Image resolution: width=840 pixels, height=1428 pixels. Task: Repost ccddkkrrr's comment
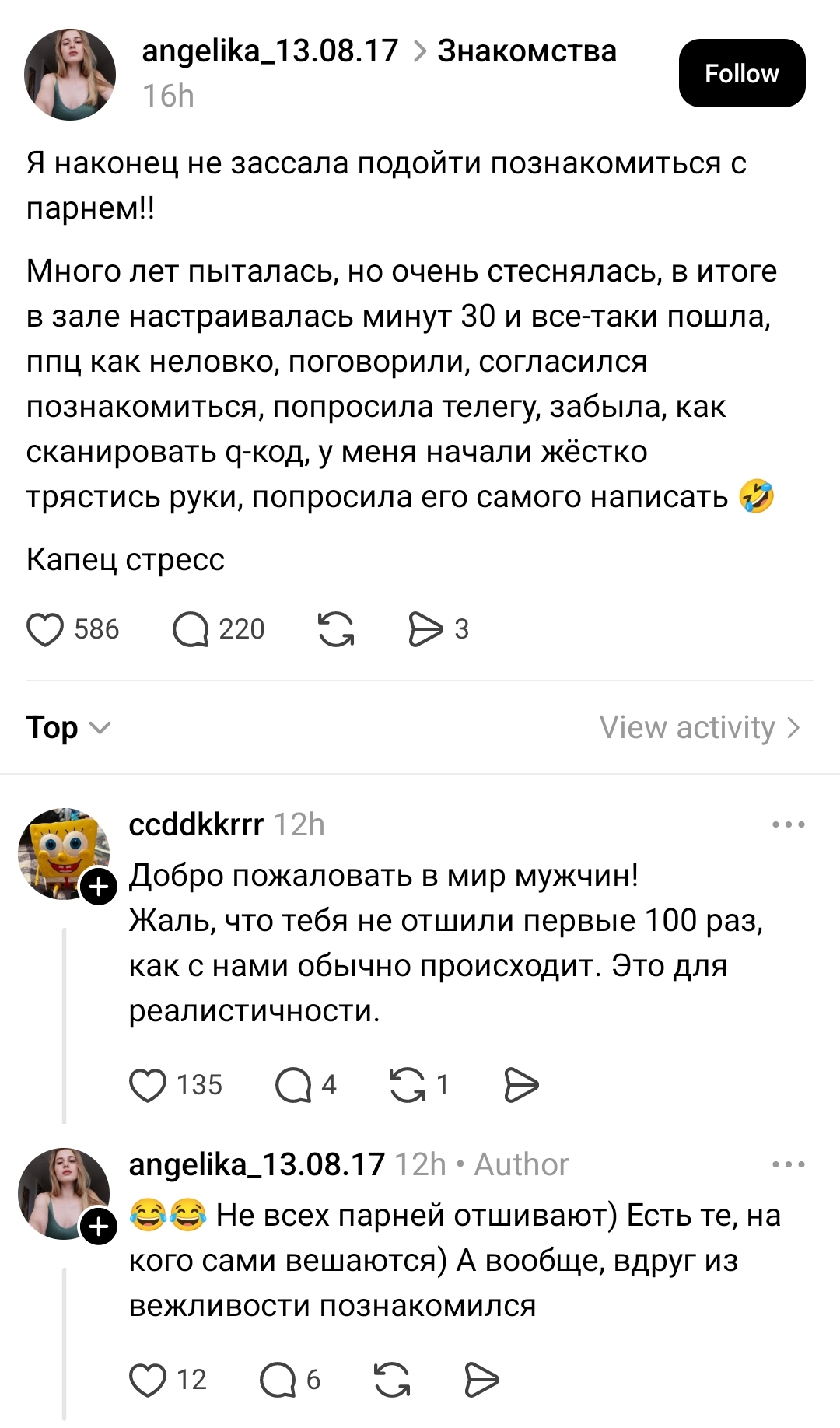(x=408, y=1085)
